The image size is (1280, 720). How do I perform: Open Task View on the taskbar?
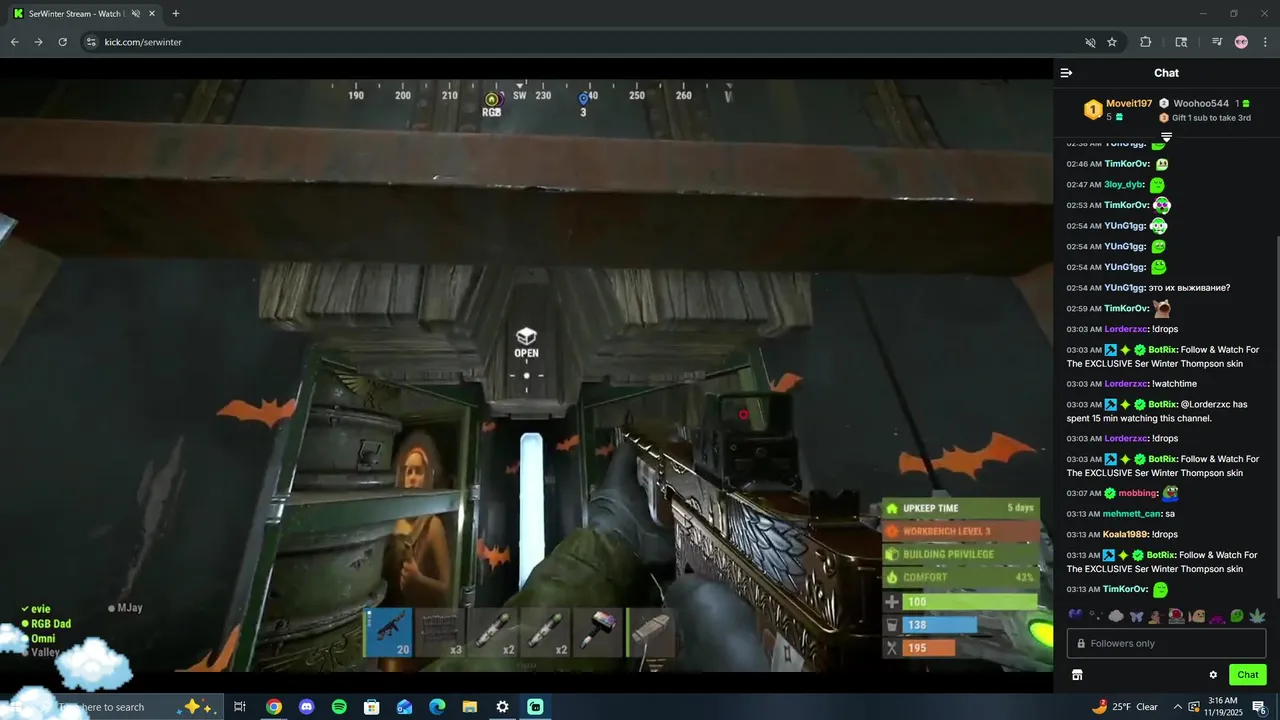240,707
